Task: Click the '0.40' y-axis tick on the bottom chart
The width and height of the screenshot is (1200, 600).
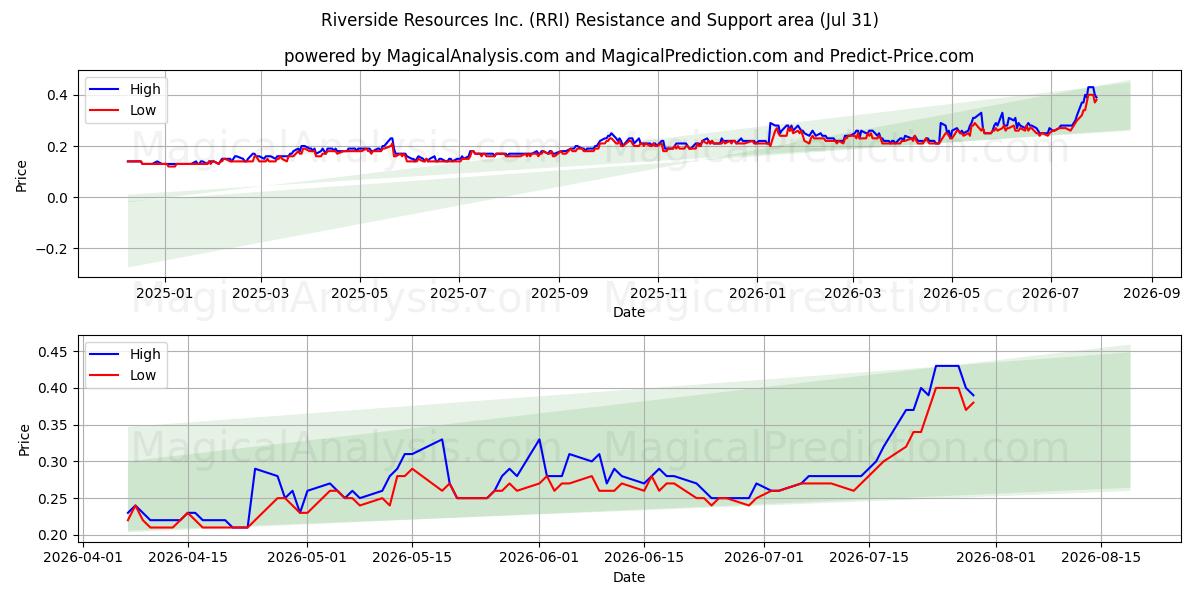Action: (56, 388)
